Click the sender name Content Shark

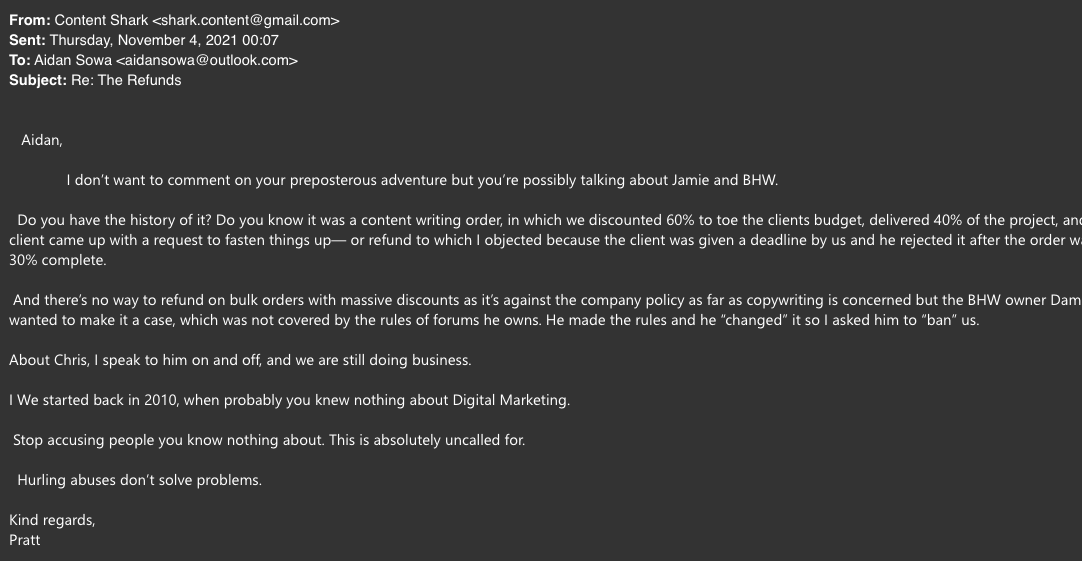point(101,21)
